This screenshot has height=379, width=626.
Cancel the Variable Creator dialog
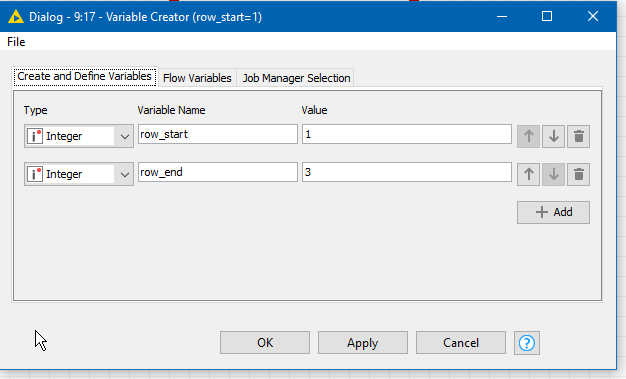(x=461, y=343)
